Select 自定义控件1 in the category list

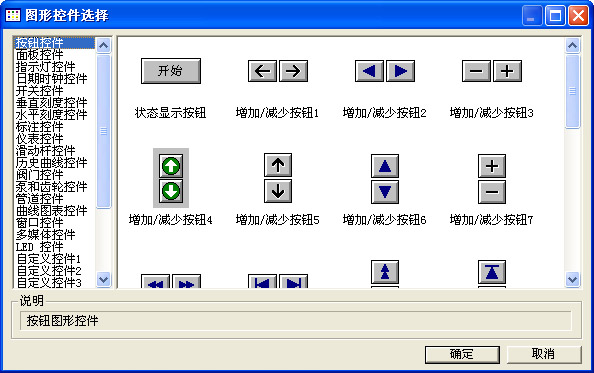tap(55, 259)
